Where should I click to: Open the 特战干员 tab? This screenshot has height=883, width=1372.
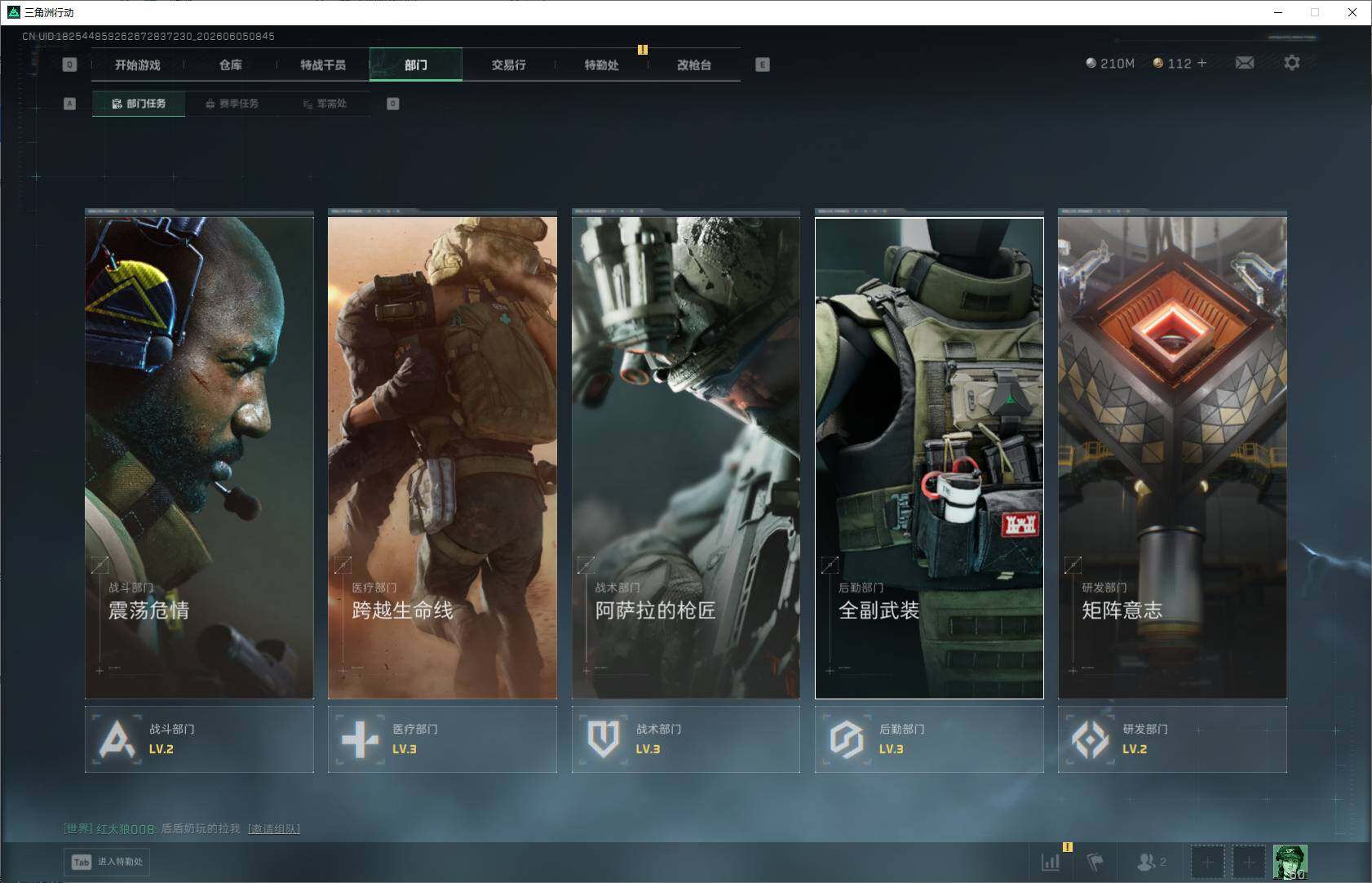click(323, 64)
